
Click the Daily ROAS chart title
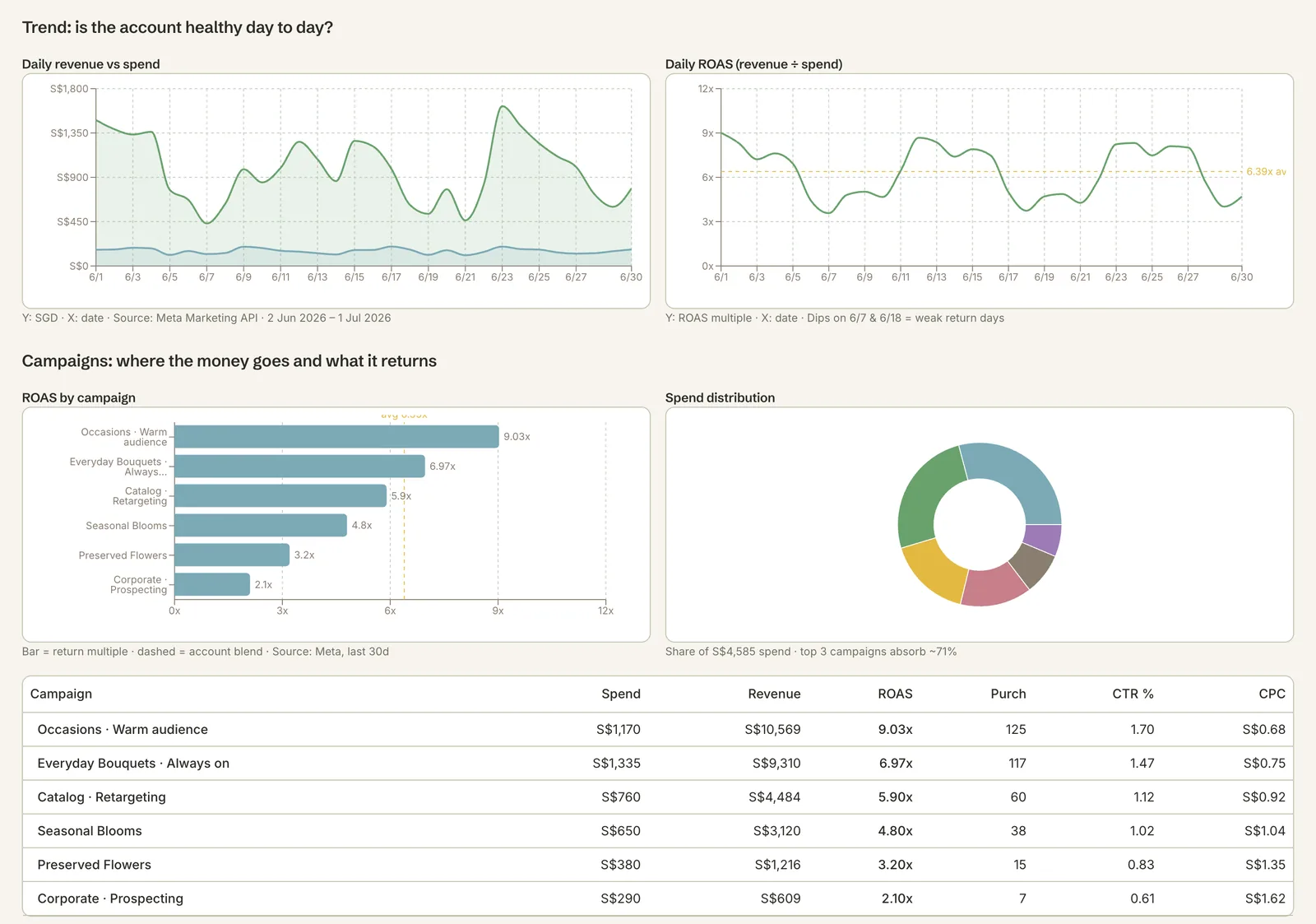(x=753, y=64)
